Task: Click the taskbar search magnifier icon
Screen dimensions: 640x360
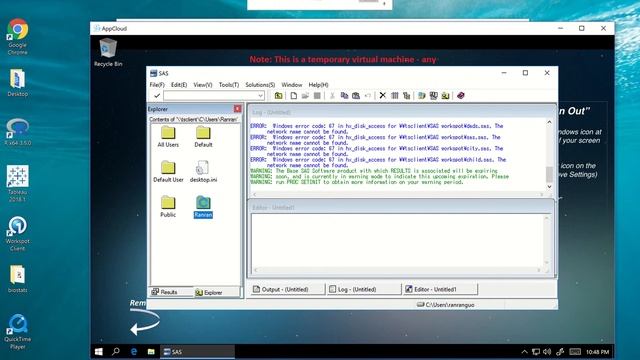Action: coord(116,351)
